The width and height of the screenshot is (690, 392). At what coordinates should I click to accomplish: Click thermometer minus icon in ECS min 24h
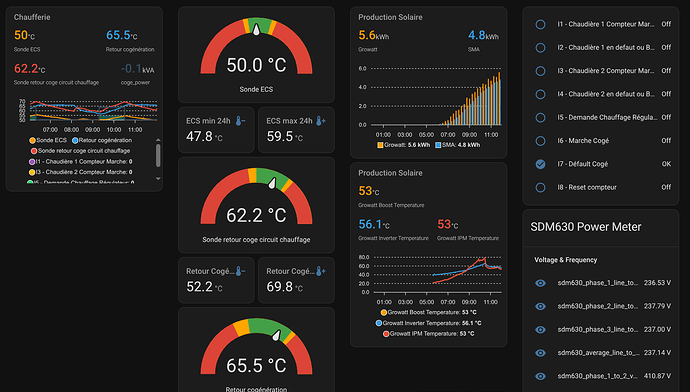coord(240,121)
